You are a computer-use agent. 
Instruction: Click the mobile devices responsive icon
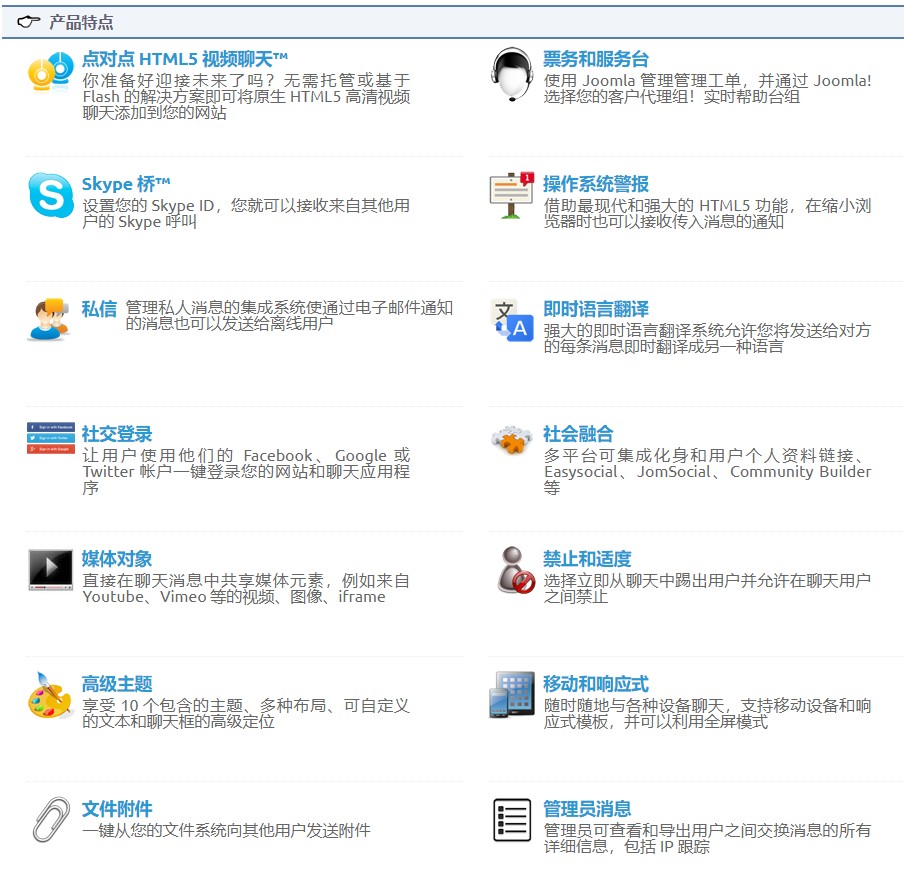[x=512, y=695]
